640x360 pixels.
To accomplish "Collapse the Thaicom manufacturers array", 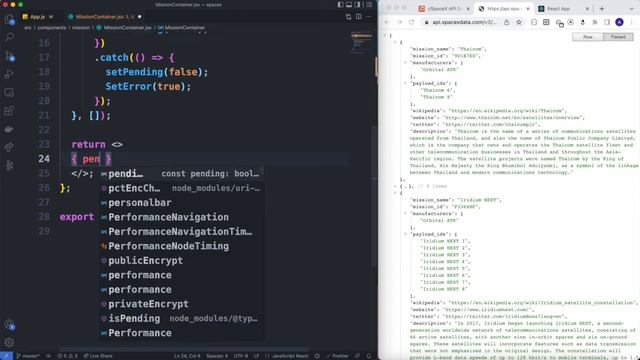I will click(x=405, y=63).
